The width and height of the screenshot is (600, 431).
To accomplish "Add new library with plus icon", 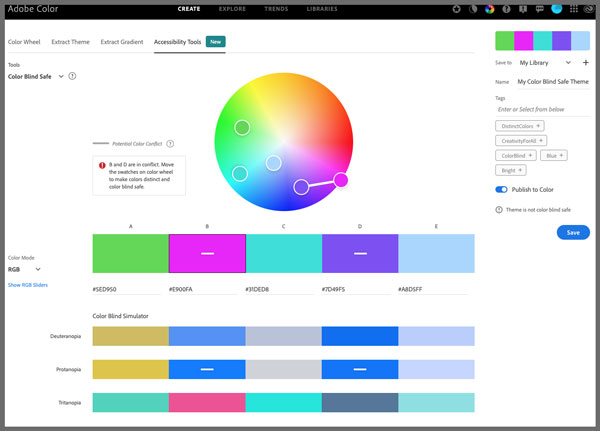I will [585, 62].
